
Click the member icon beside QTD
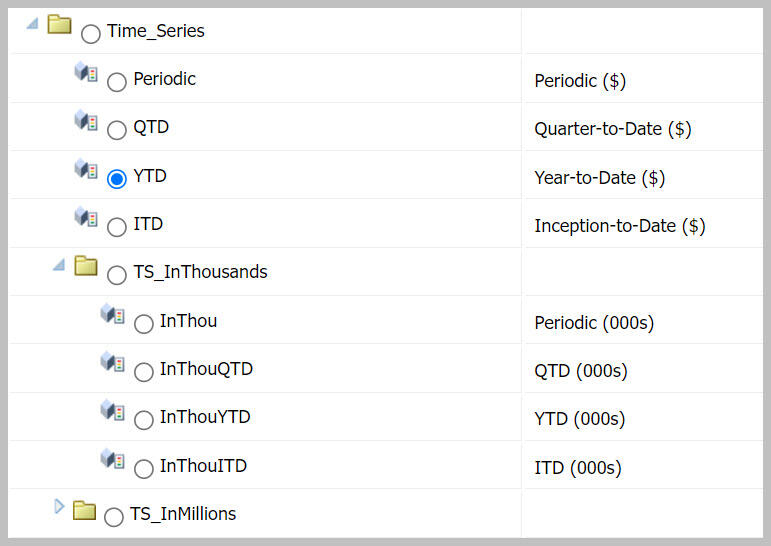coord(85,121)
